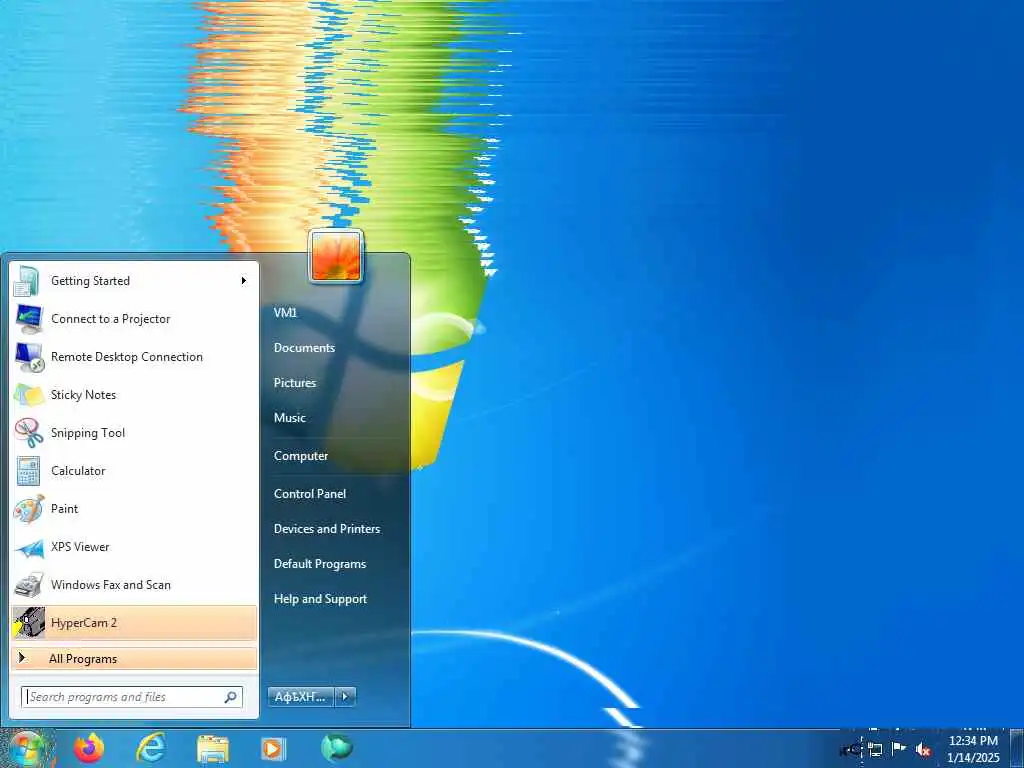
Task: Open Music library
Action: coord(289,418)
